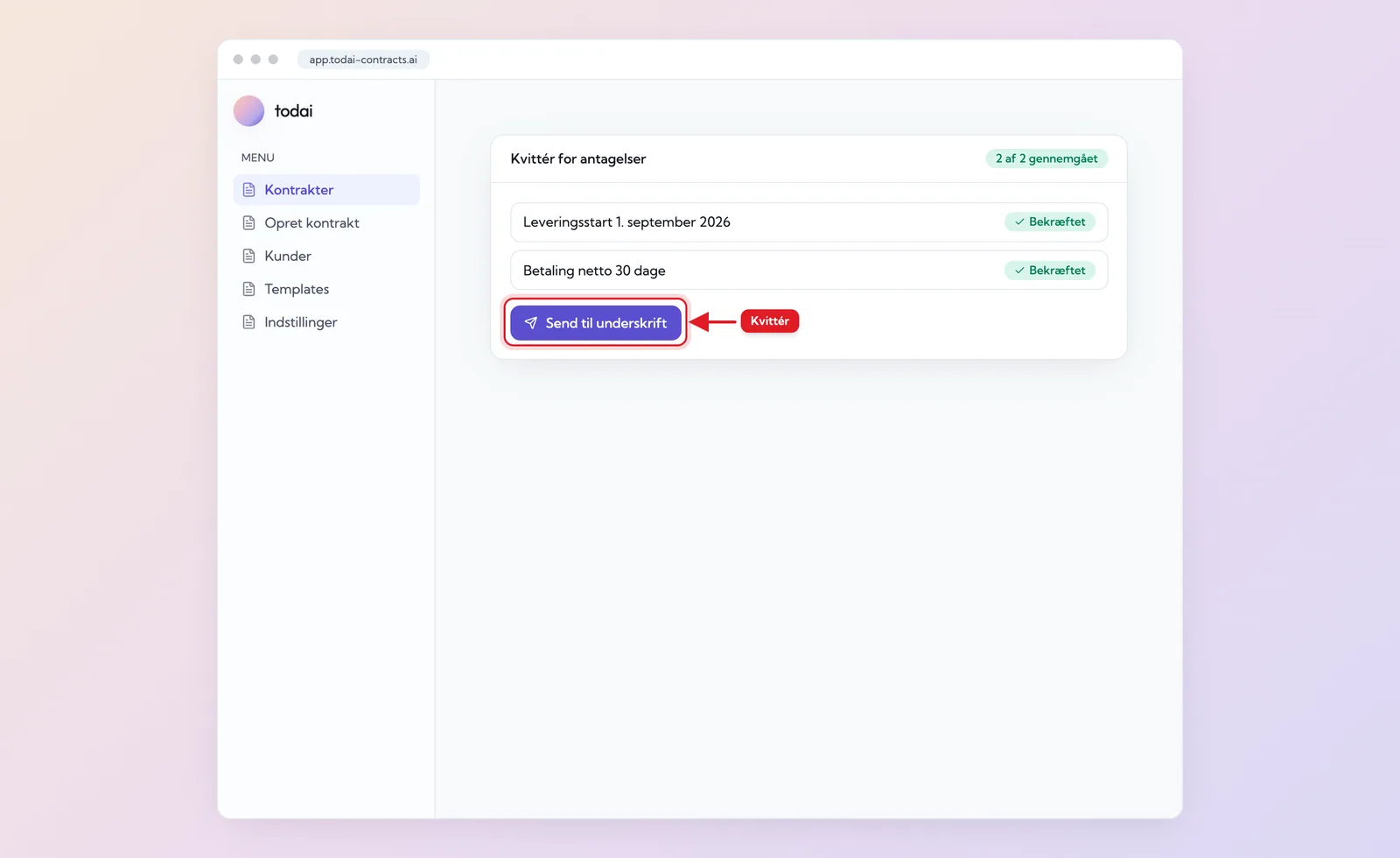Select the Leveringsstart 1. september 2026 row
This screenshot has height=858, width=1400.
tap(808, 222)
